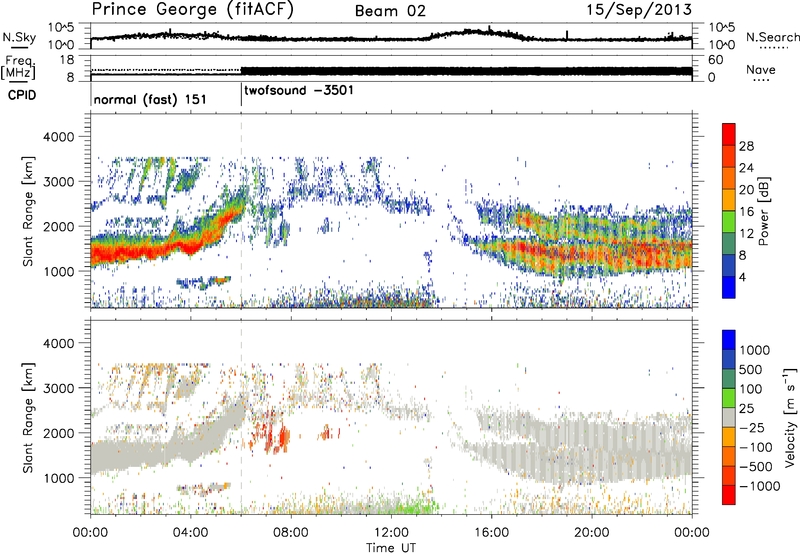Viewport: 800px width, 554px height.
Task: Click the '20:00' time axis tick label
Action: 592,533
